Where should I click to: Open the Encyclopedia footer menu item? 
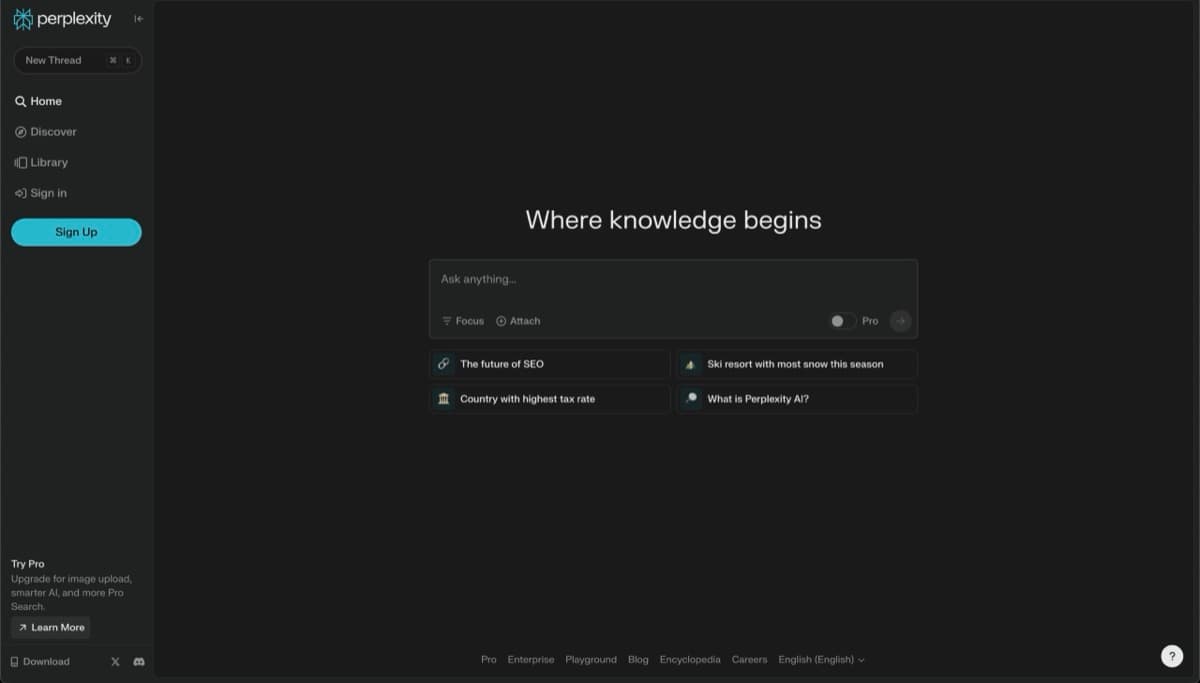[689, 659]
